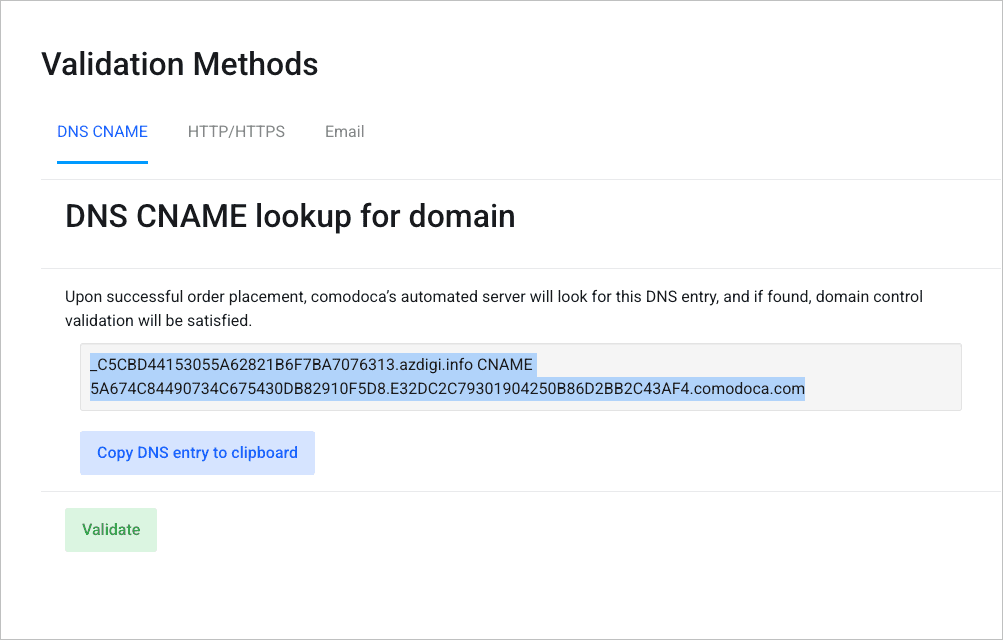The width and height of the screenshot is (1003, 640).
Task: Switch to the DNS CNAME tab
Action: pos(102,132)
